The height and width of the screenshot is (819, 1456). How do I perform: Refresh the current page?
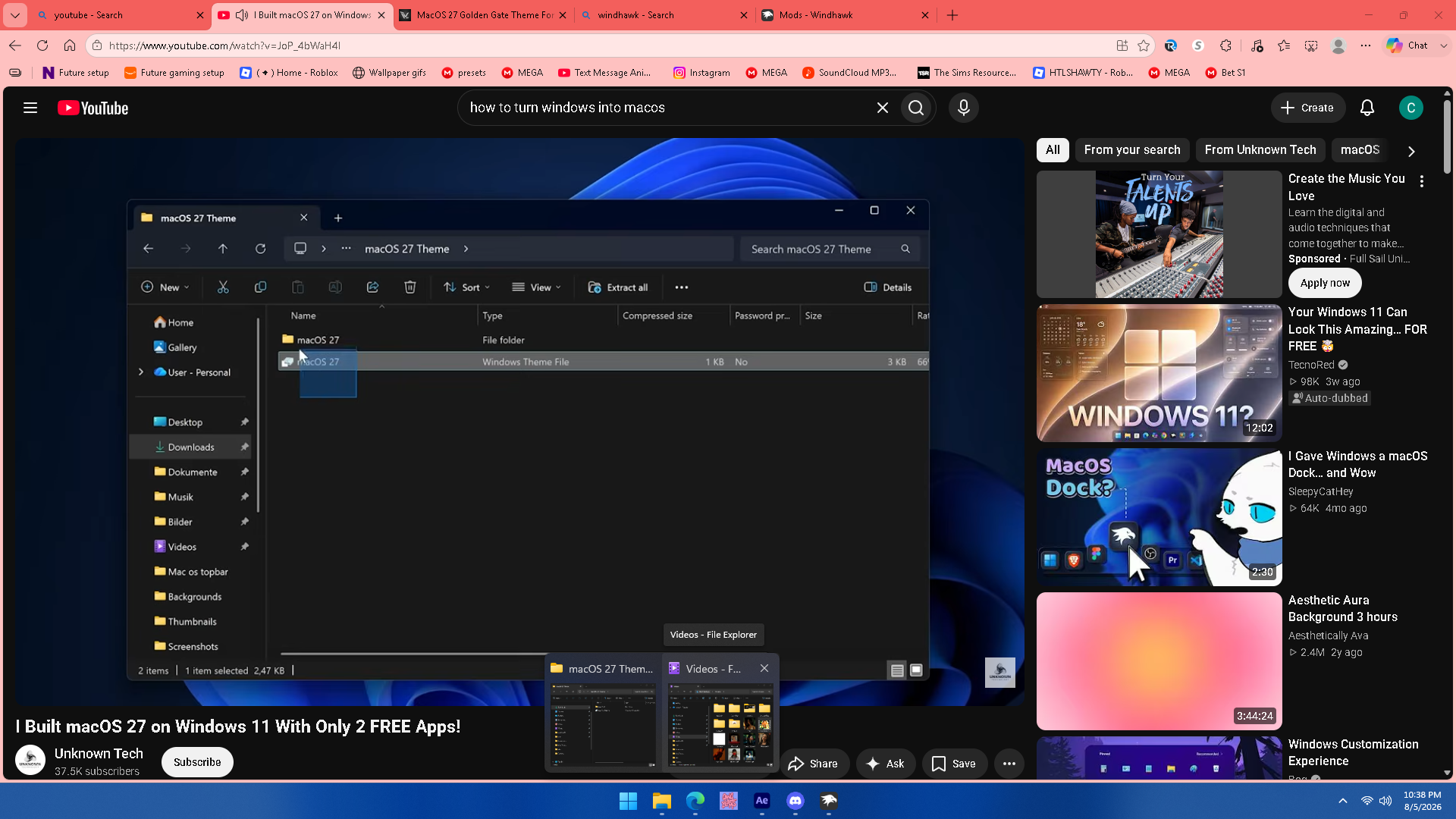[x=42, y=45]
